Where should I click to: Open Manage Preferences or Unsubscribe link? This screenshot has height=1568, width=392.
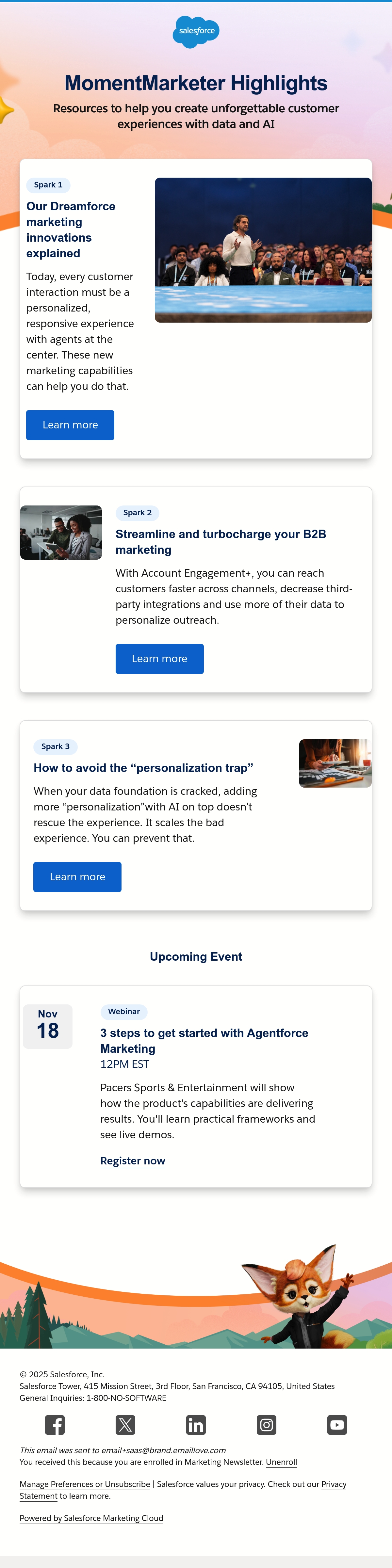click(x=85, y=1484)
